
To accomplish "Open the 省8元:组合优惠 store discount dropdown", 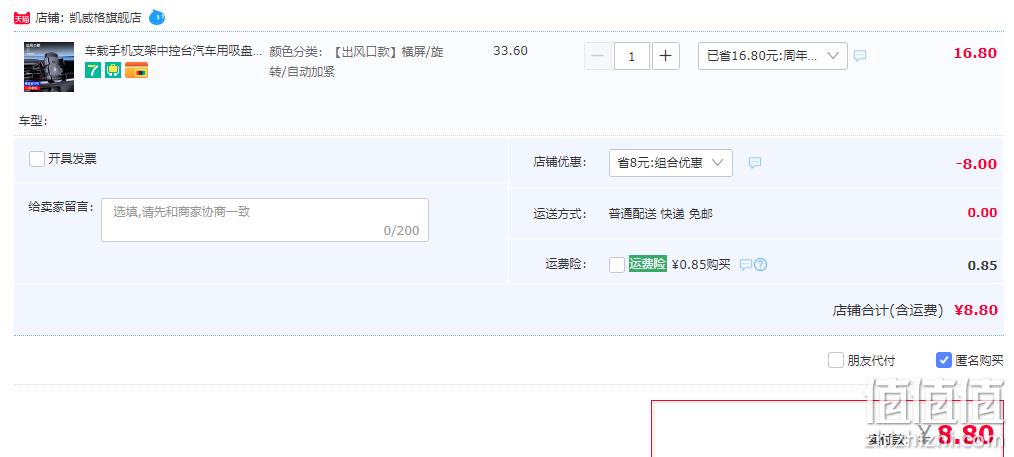I will 671,163.
